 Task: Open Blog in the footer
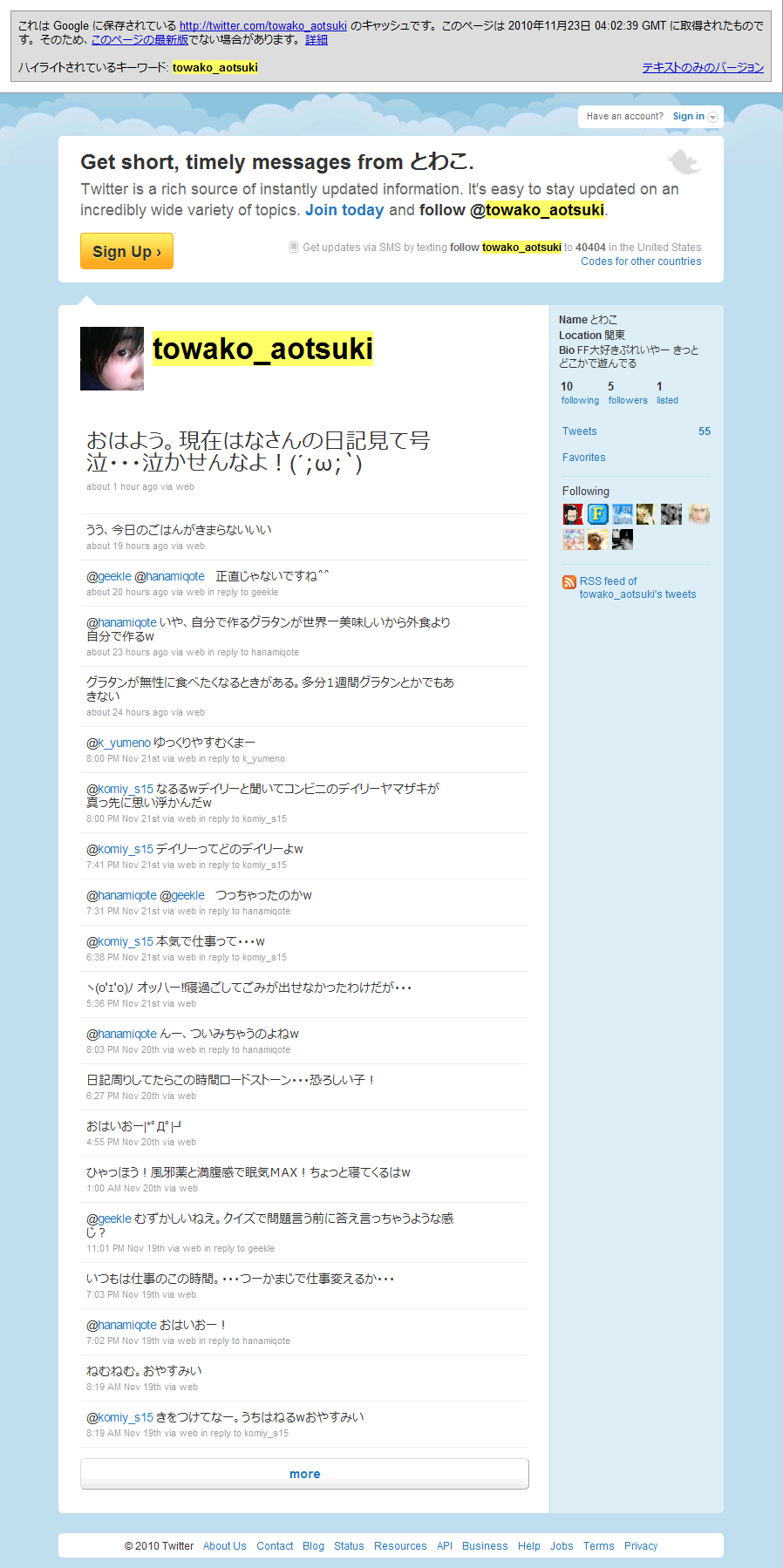click(x=313, y=1546)
